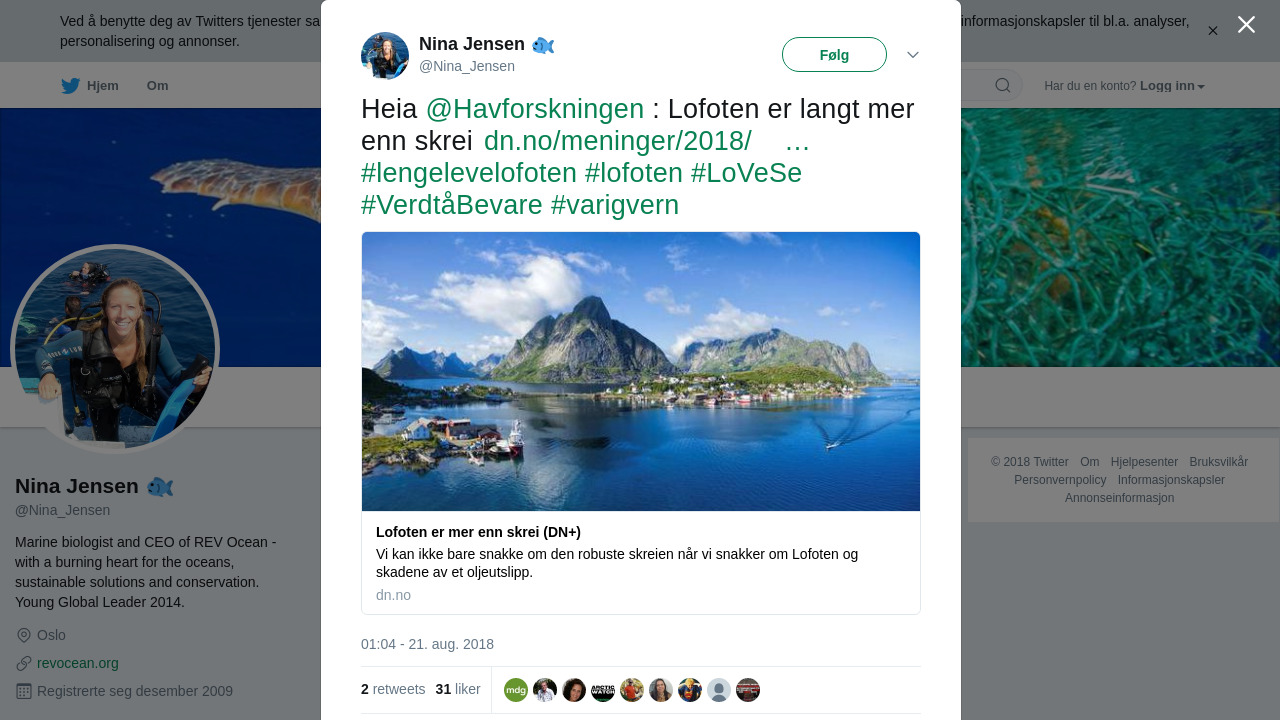The width and height of the screenshot is (1280, 720).
Task: Open the Logg inn dropdown
Action: click(1172, 86)
